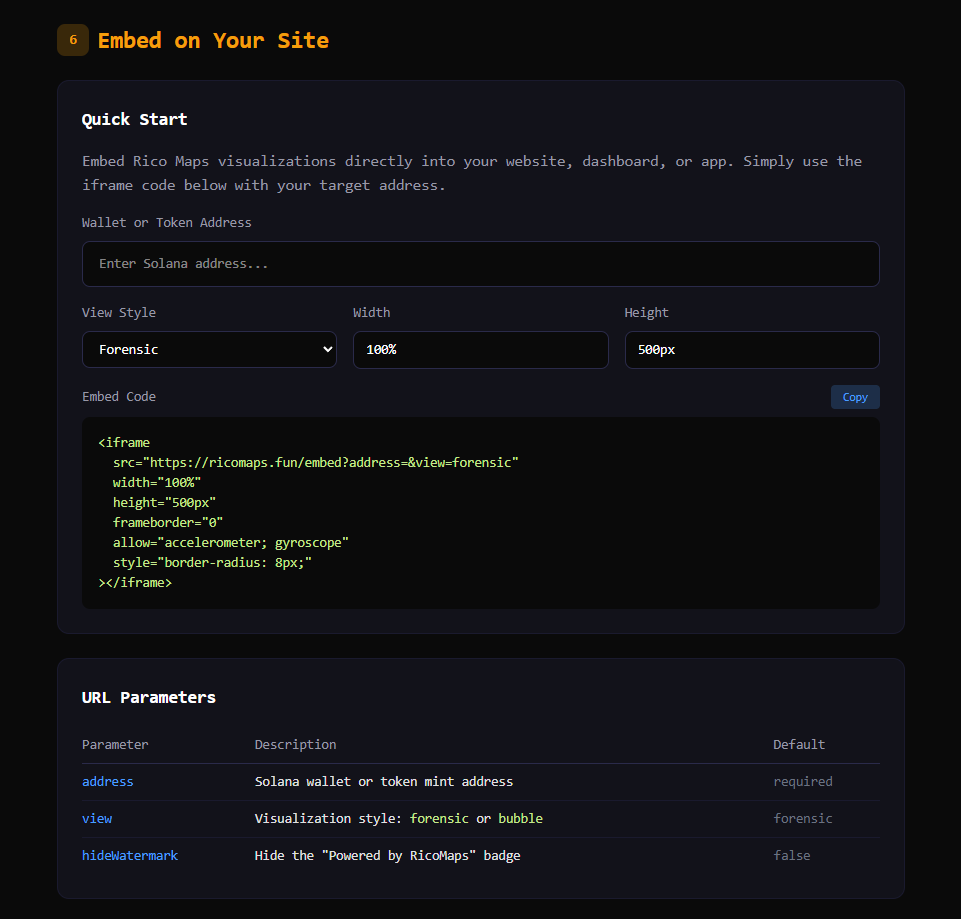The width and height of the screenshot is (961, 919).
Task: Copy the embed code
Action: (x=855, y=397)
